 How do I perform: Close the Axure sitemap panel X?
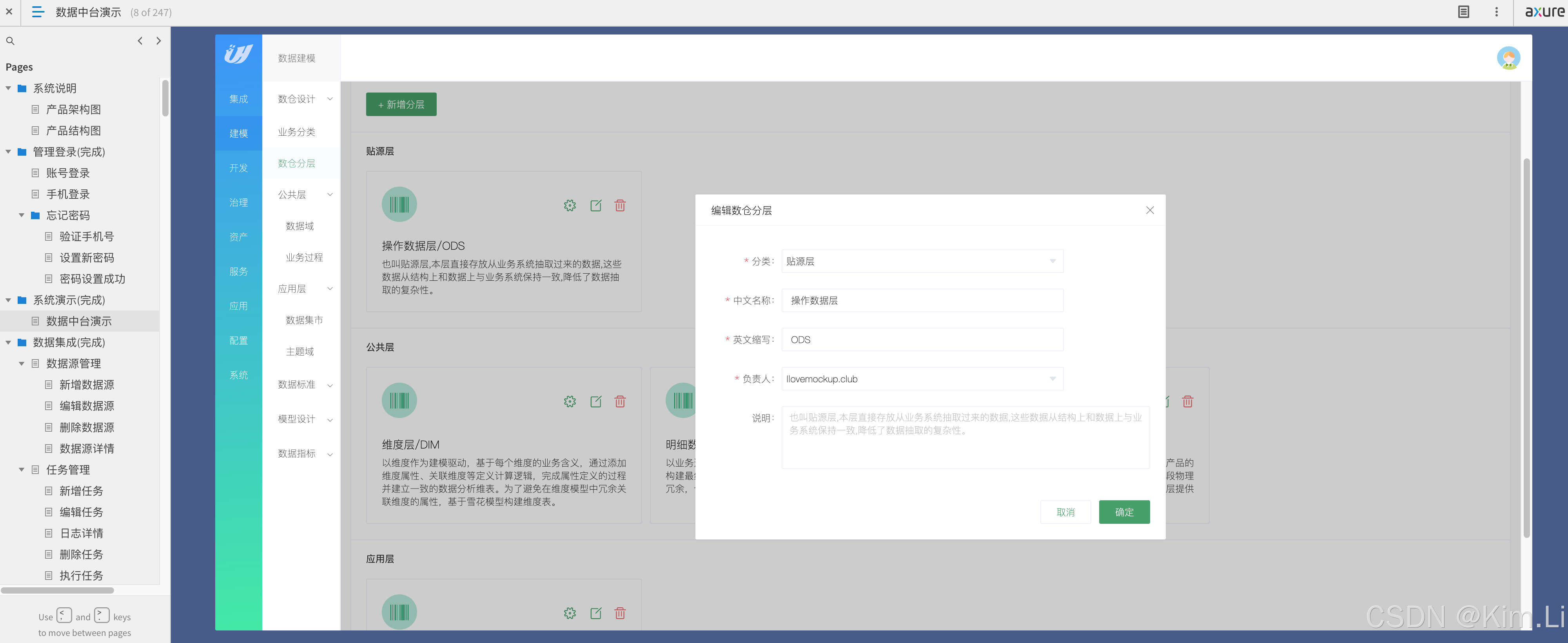click(x=9, y=12)
